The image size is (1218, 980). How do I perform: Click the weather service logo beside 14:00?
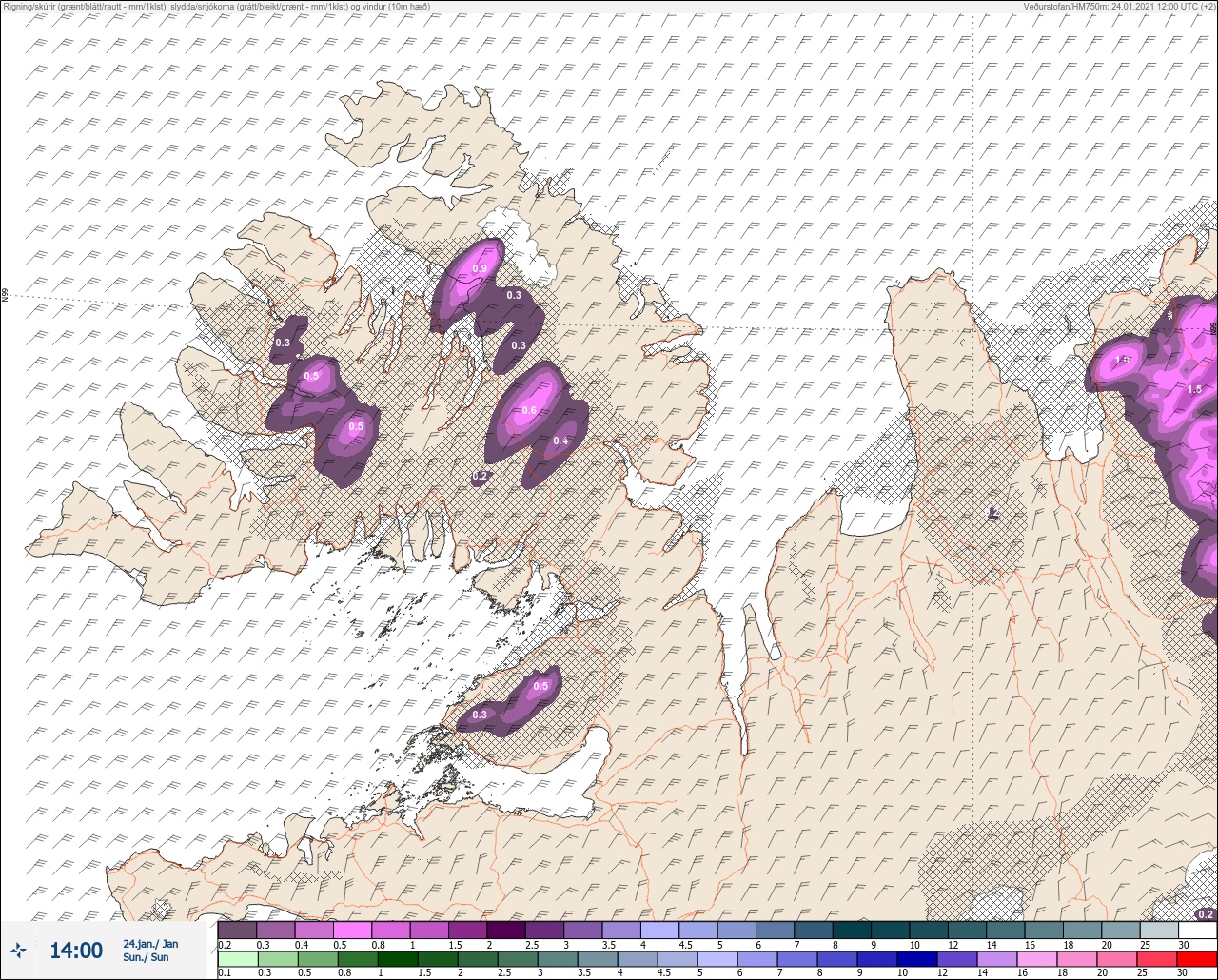tap(18, 950)
